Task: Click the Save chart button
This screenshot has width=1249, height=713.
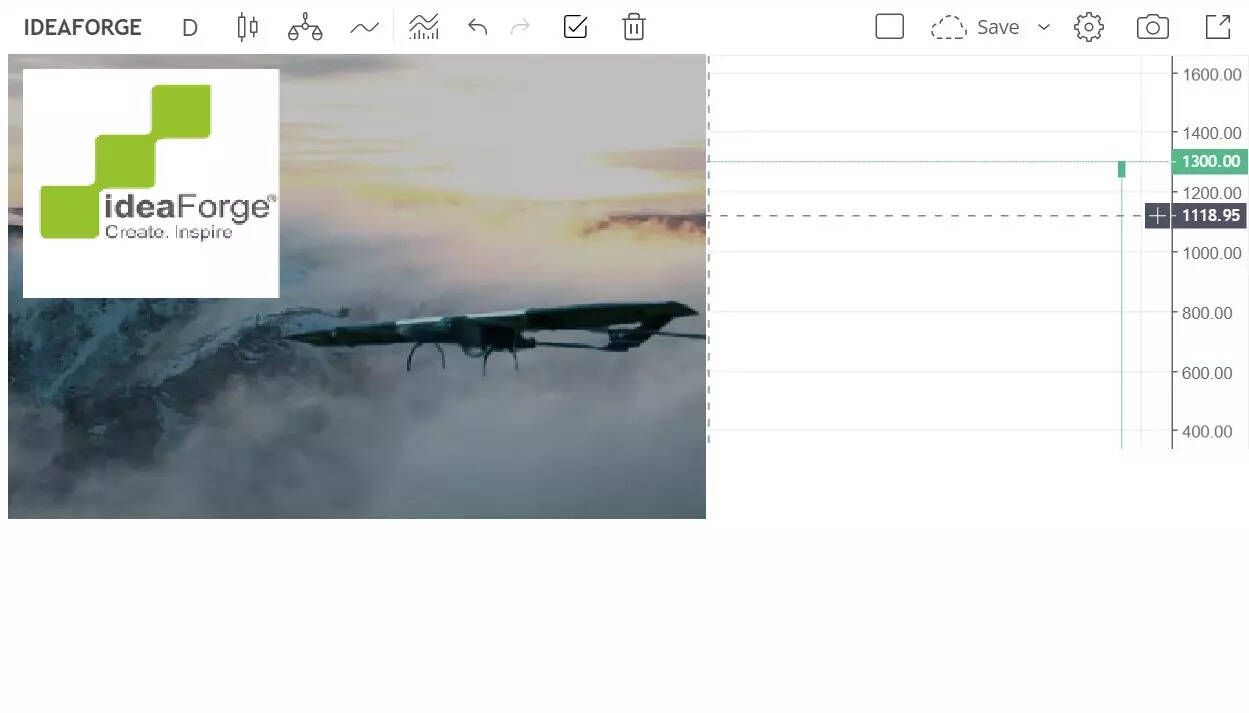Action: click(976, 27)
